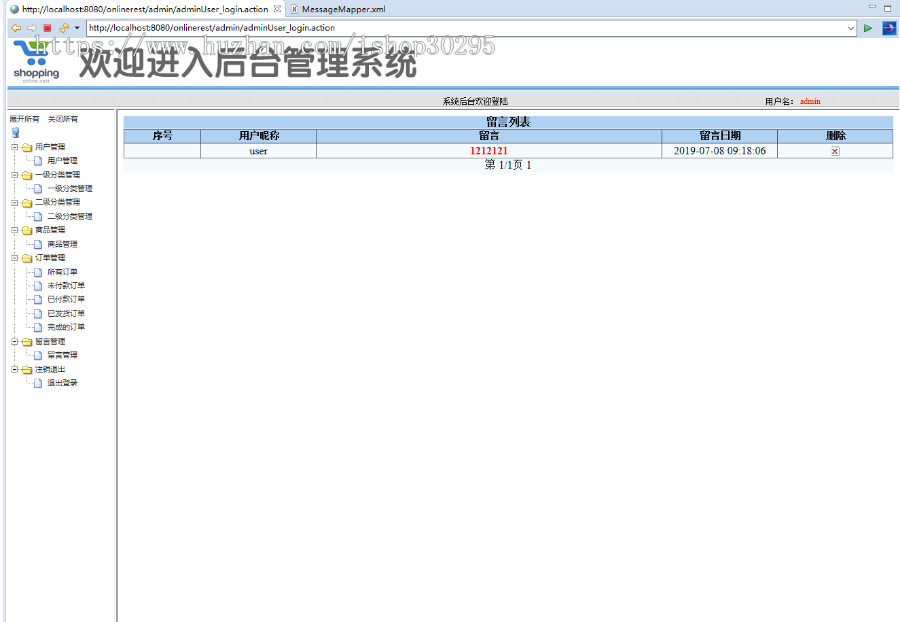Viewport: 900px width, 622px height.
Task: Click the green Go arrow beside the URL
Action: 866,27
